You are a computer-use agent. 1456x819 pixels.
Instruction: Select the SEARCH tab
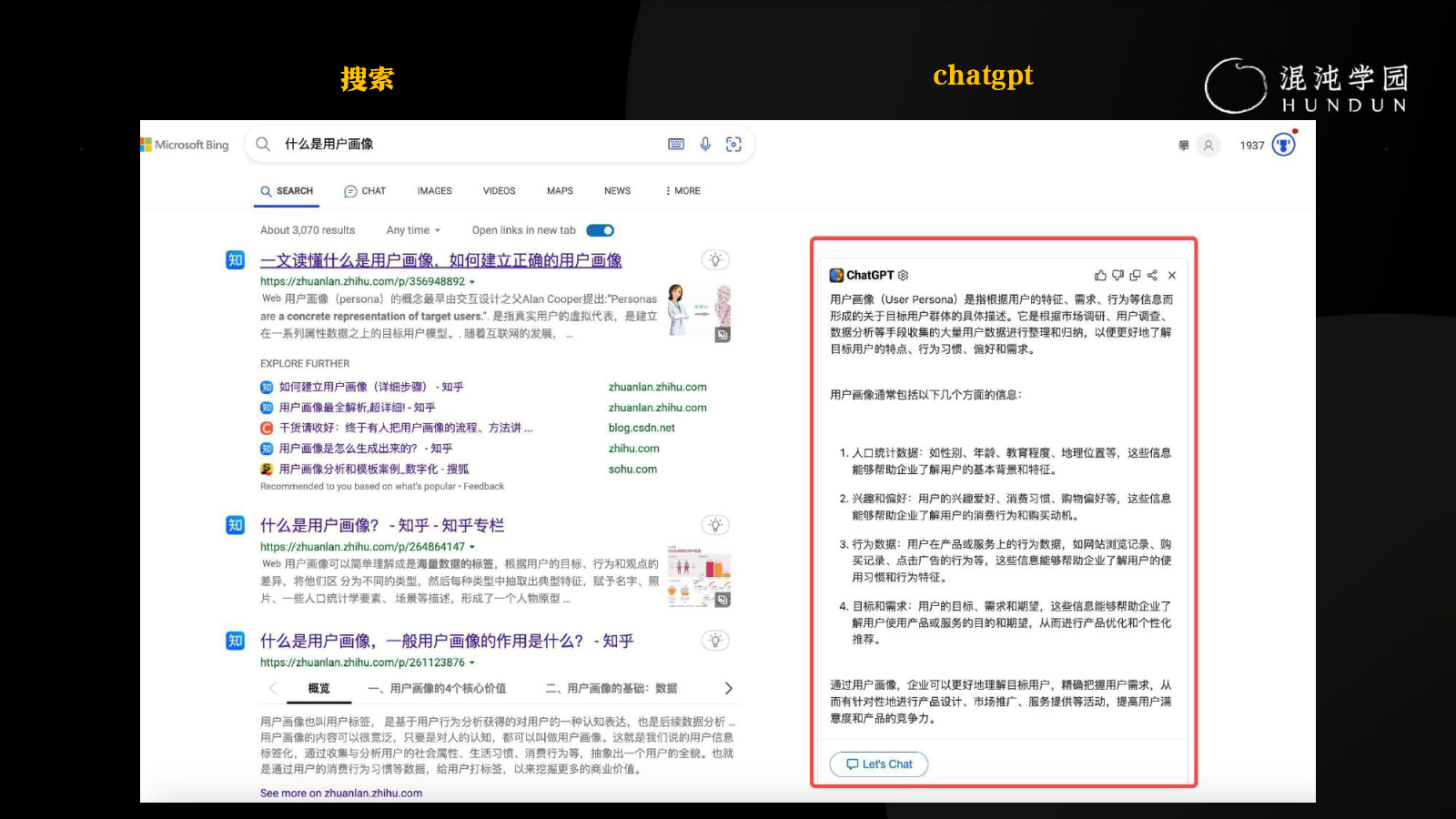(x=287, y=191)
